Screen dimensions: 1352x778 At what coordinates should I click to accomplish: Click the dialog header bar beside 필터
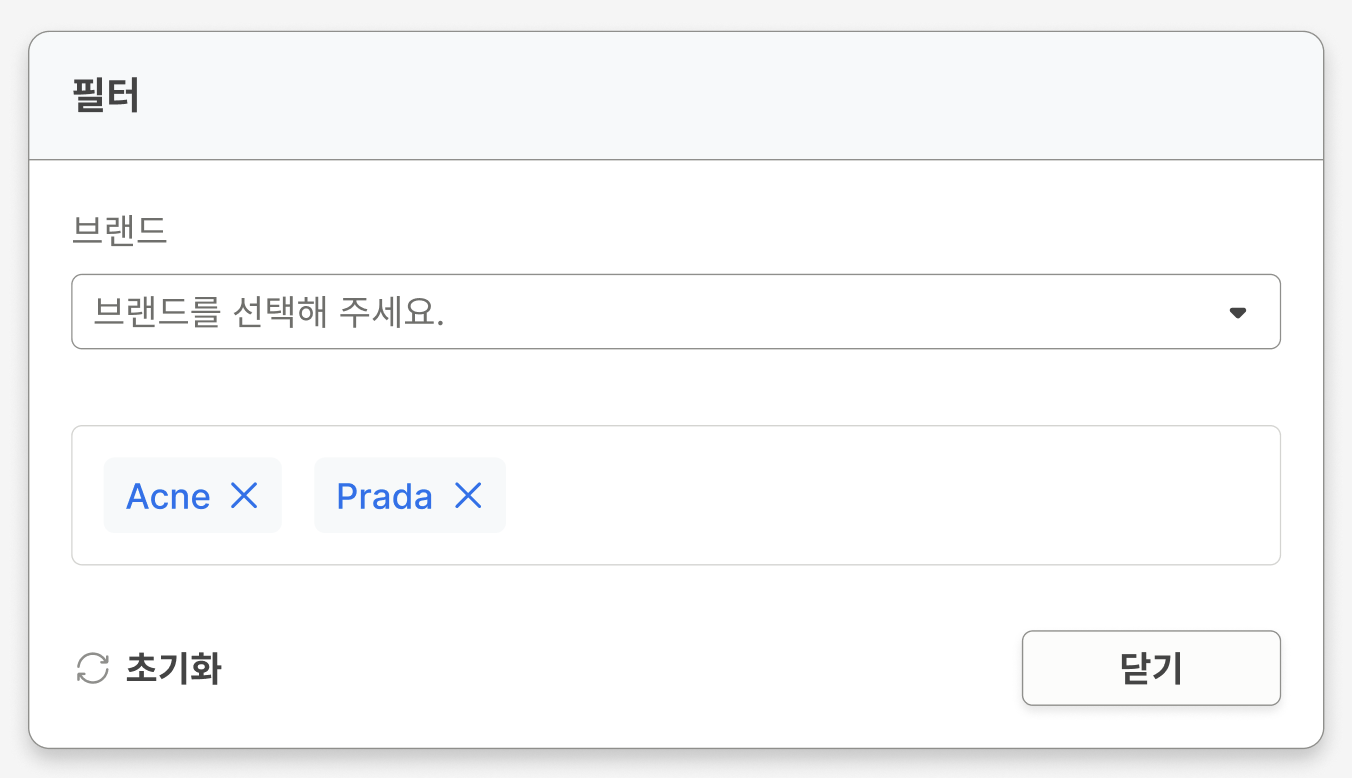click(x=700, y=97)
